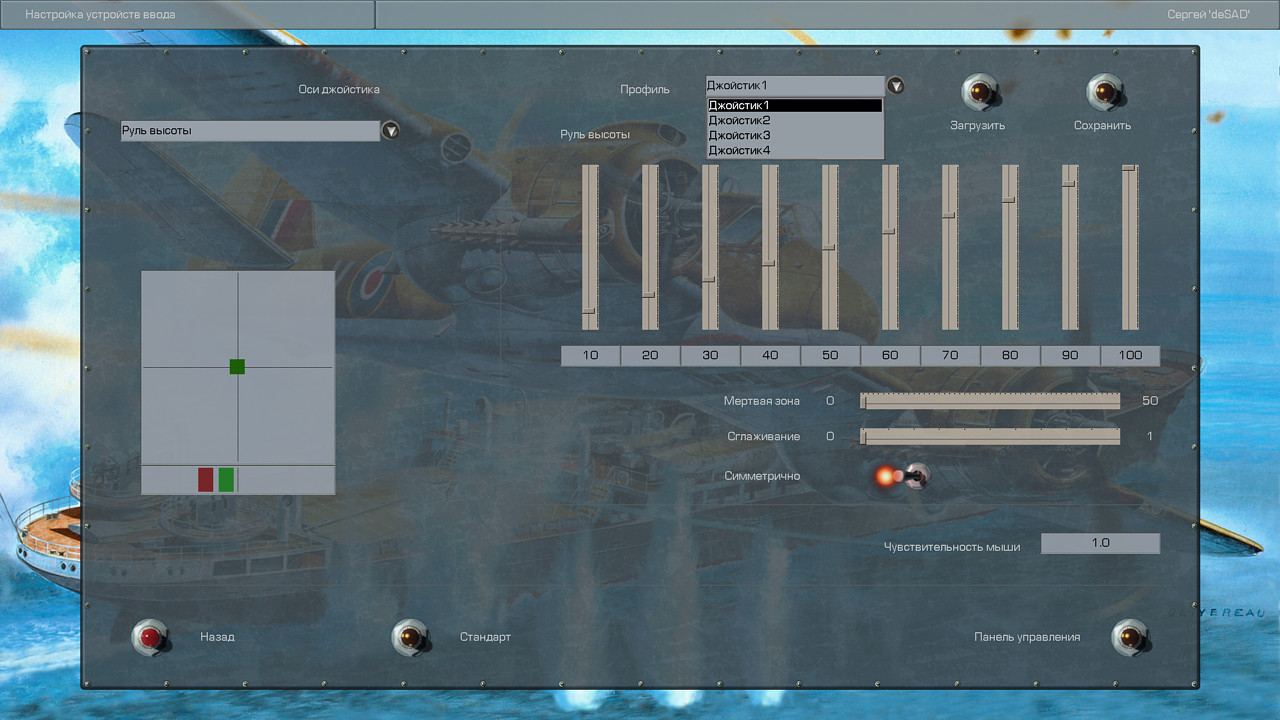Click the Загрузить label
This screenshot has width=1280, height=720.
tap(977, 126)
